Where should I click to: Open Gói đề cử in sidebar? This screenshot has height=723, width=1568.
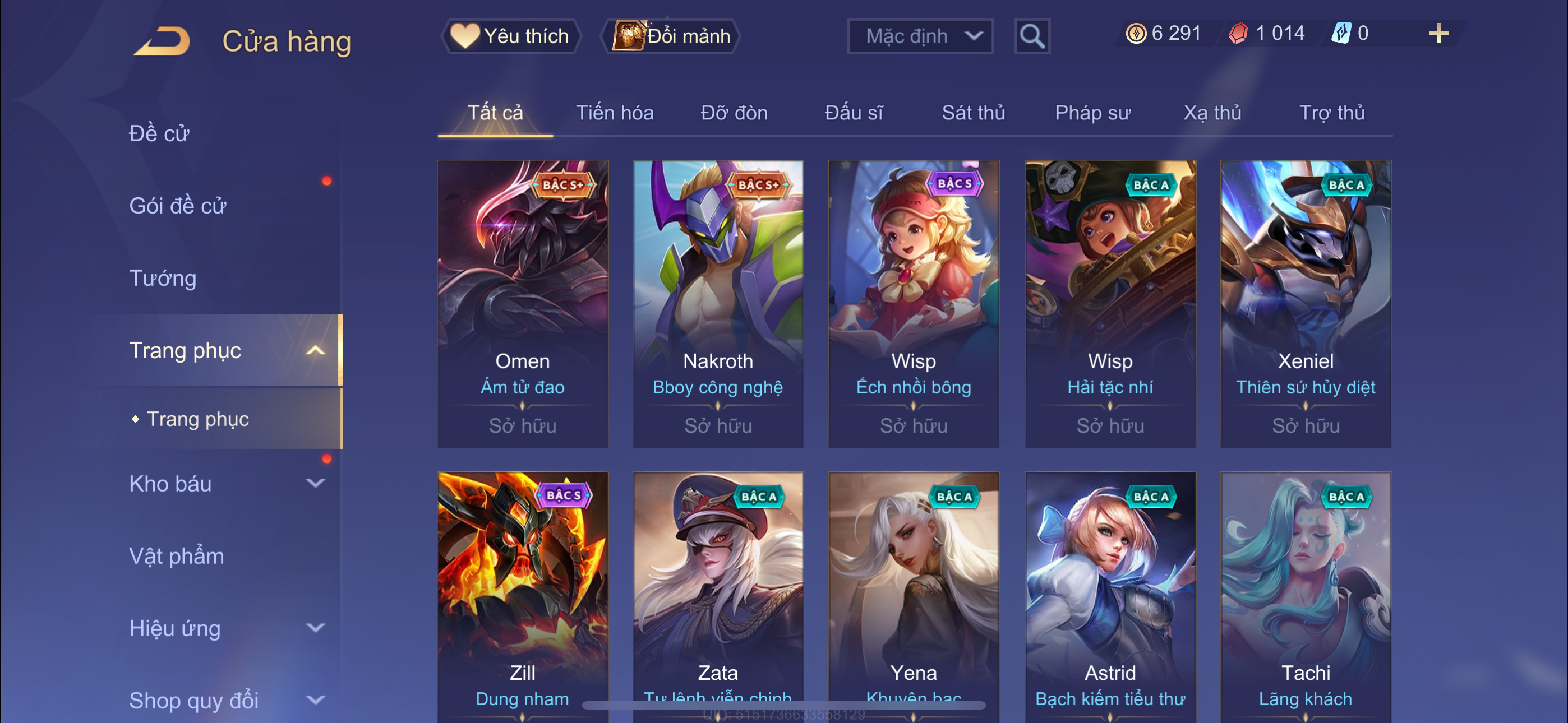coord(178,206)
